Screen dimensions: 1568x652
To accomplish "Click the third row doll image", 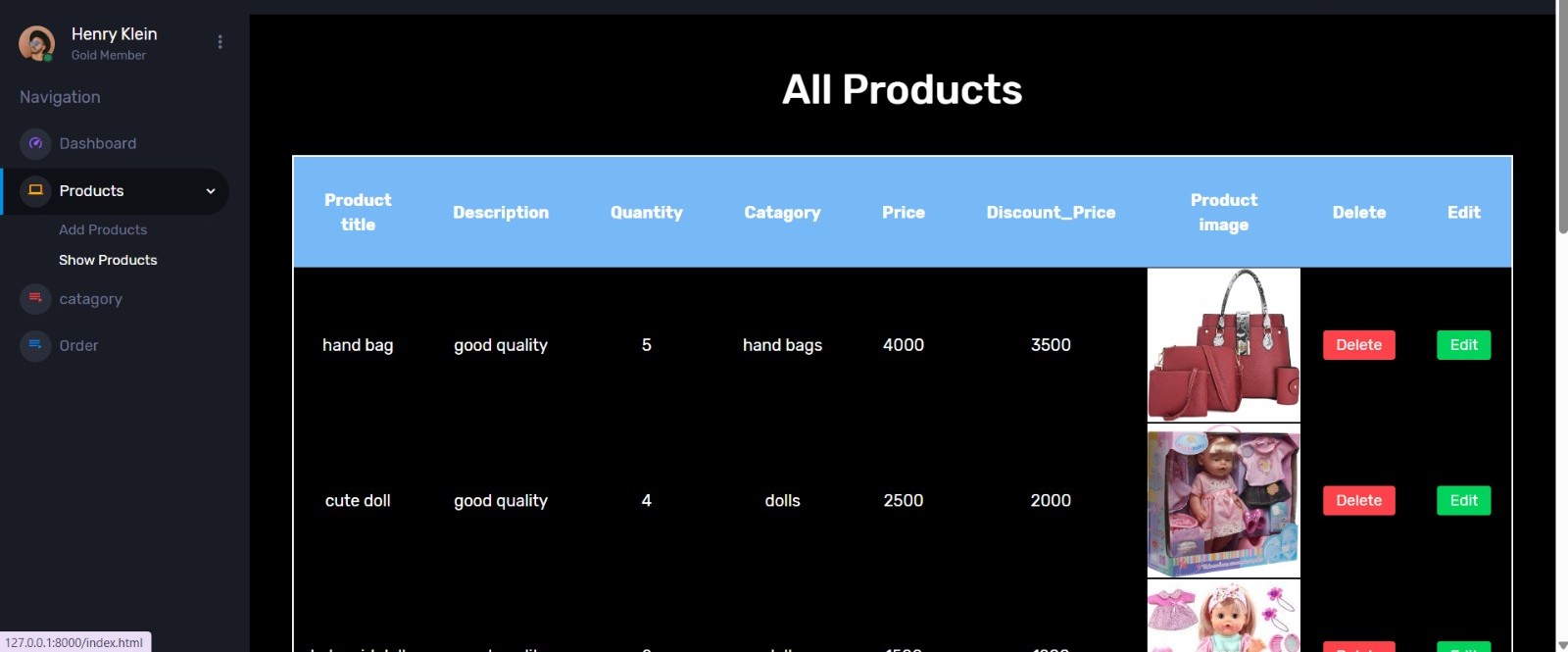I will pos(1223,616).
